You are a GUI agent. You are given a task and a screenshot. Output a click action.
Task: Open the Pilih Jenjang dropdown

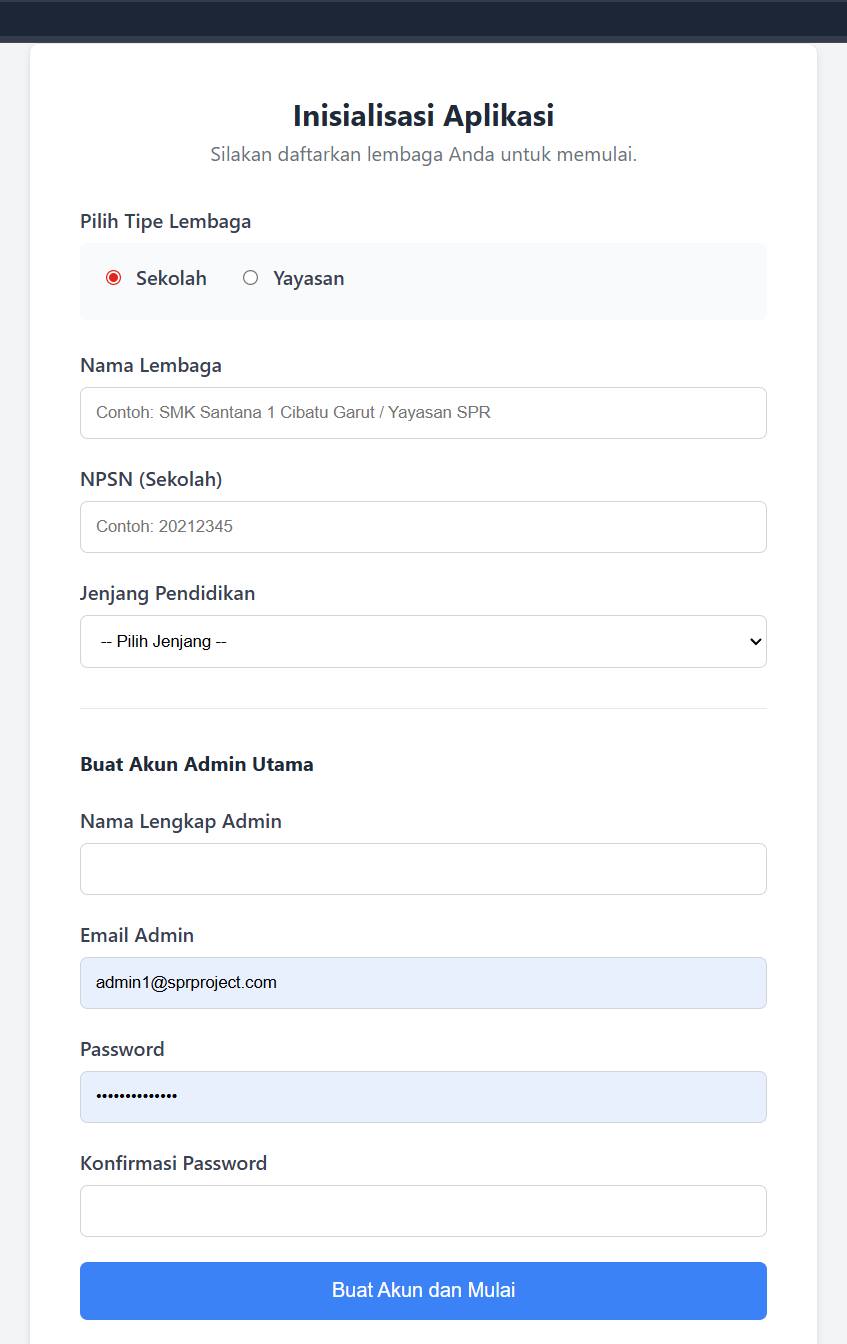click(x=423, y=641)
